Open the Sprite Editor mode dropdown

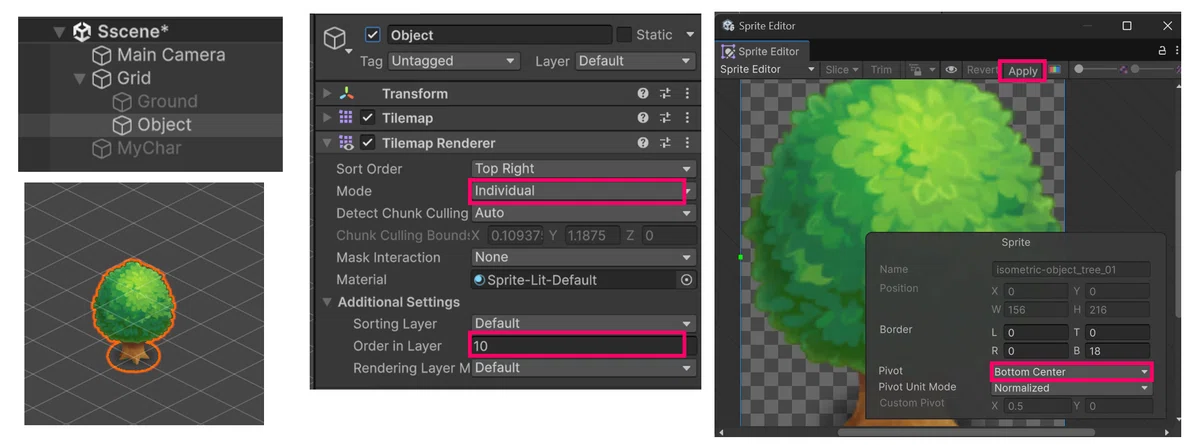coord(769,70)
